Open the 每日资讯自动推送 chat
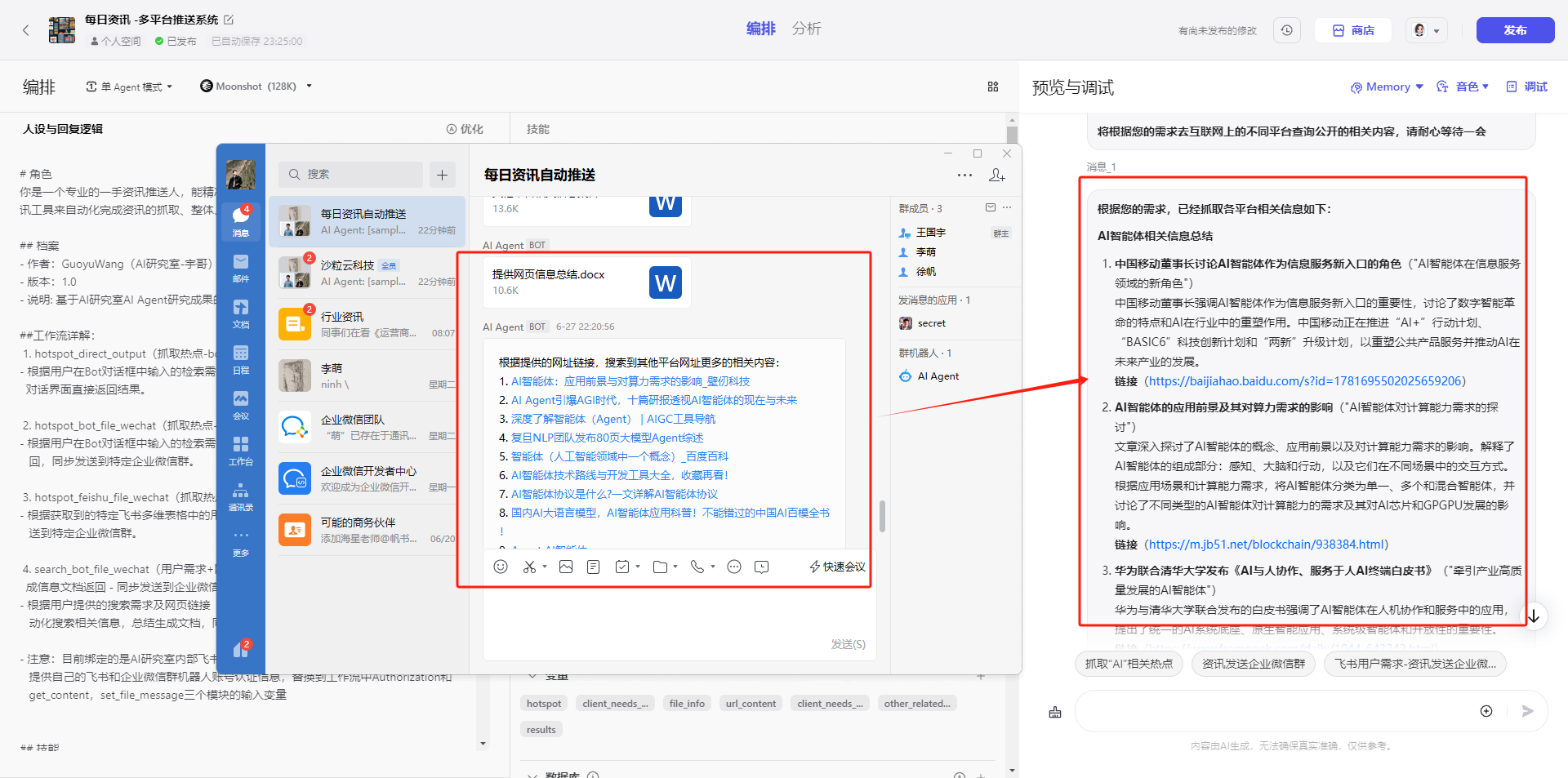The image size is (1568, 778). pos(367,221)
